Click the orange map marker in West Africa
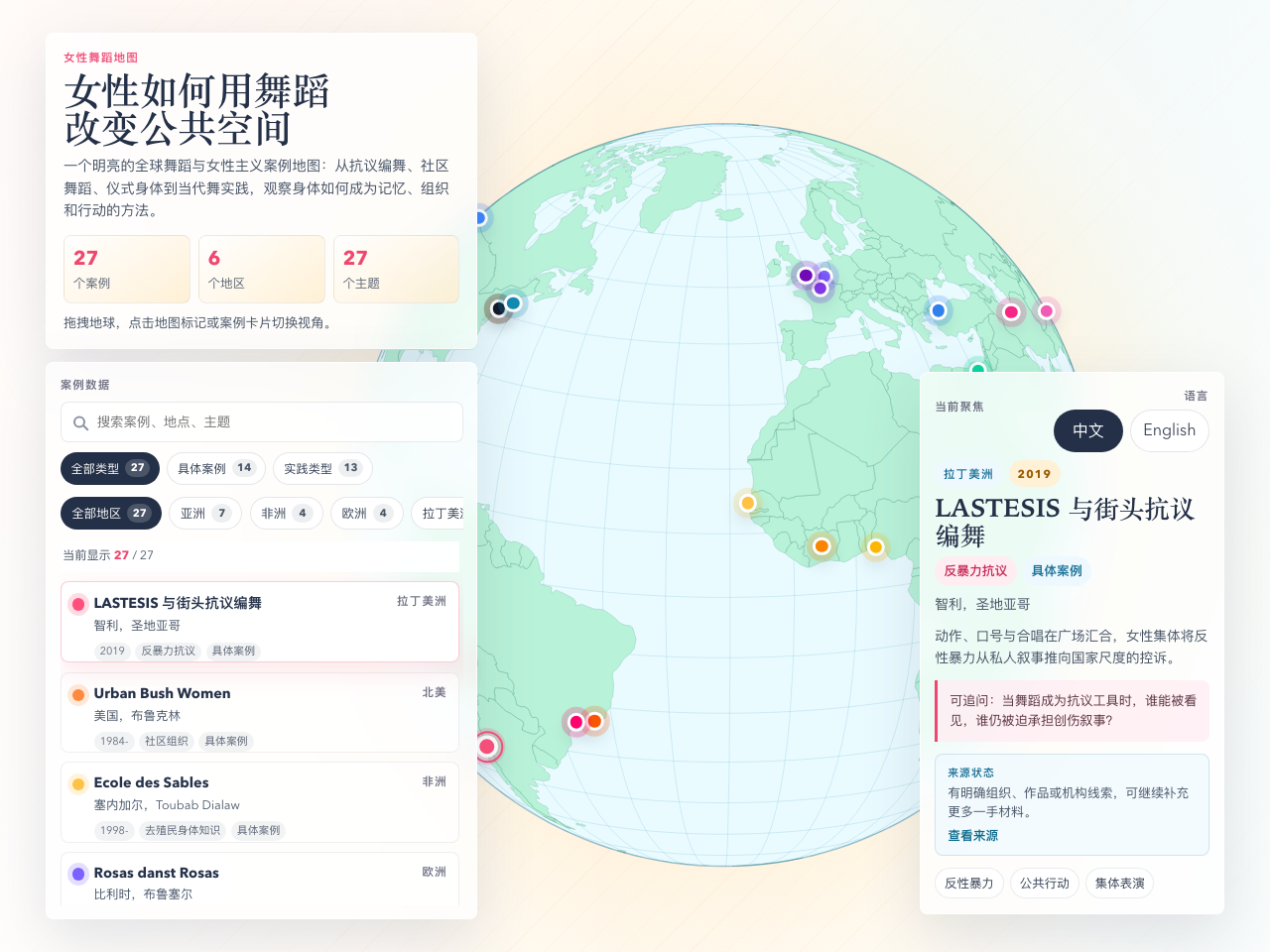 (x=822, y=545)
